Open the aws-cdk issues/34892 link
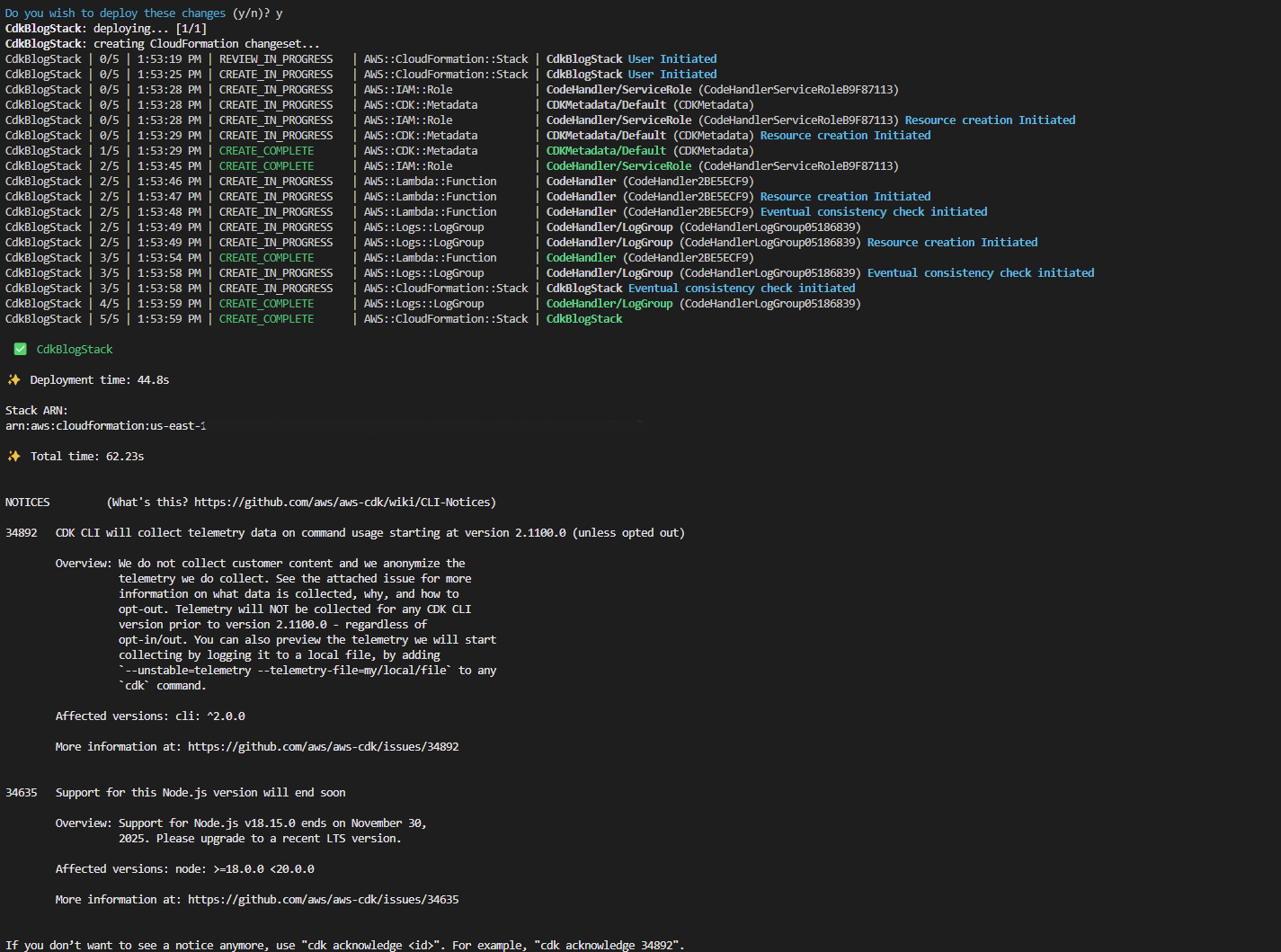Image resolution: width=1281 pixels, height=952 pixels. pos(323,746)
